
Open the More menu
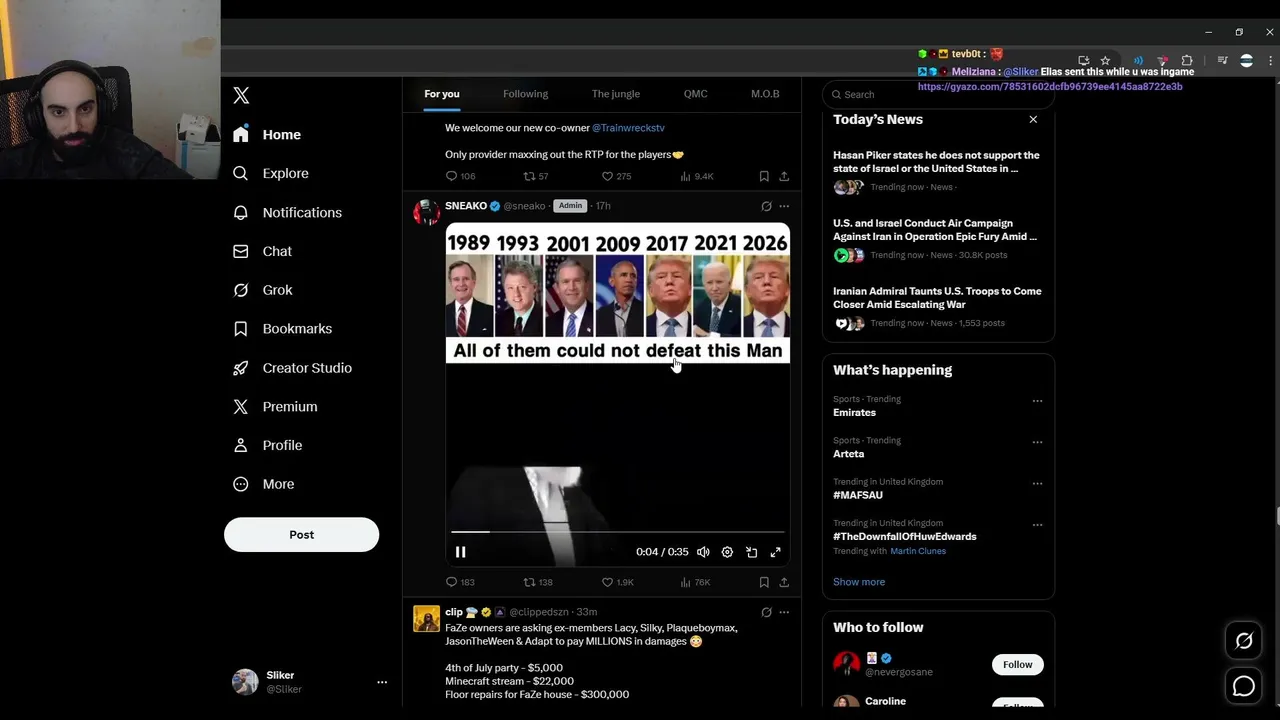(x=264, y=484)
